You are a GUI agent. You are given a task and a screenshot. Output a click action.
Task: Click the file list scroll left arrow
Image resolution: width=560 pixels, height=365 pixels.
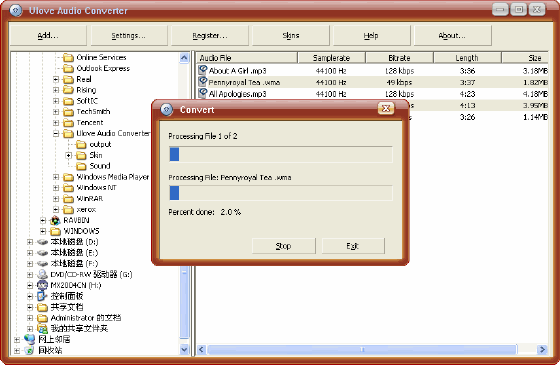tap(201, 349)
